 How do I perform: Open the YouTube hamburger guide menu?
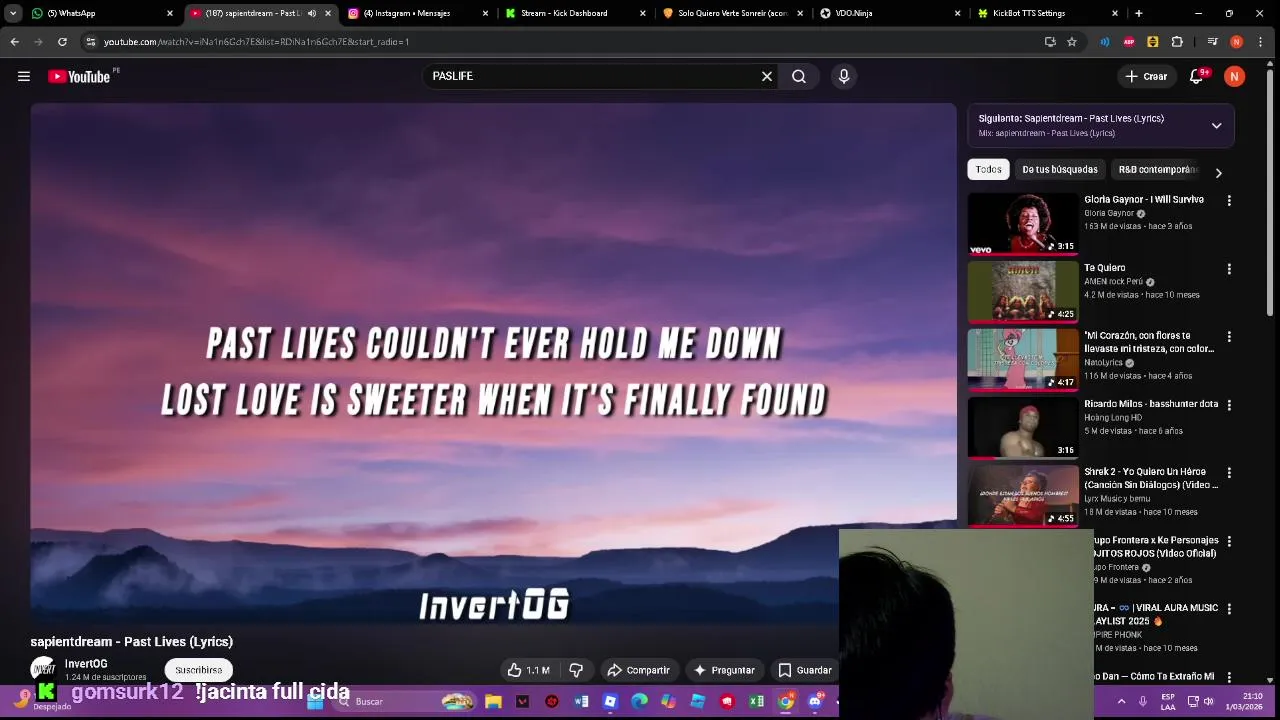coord(24,76)
